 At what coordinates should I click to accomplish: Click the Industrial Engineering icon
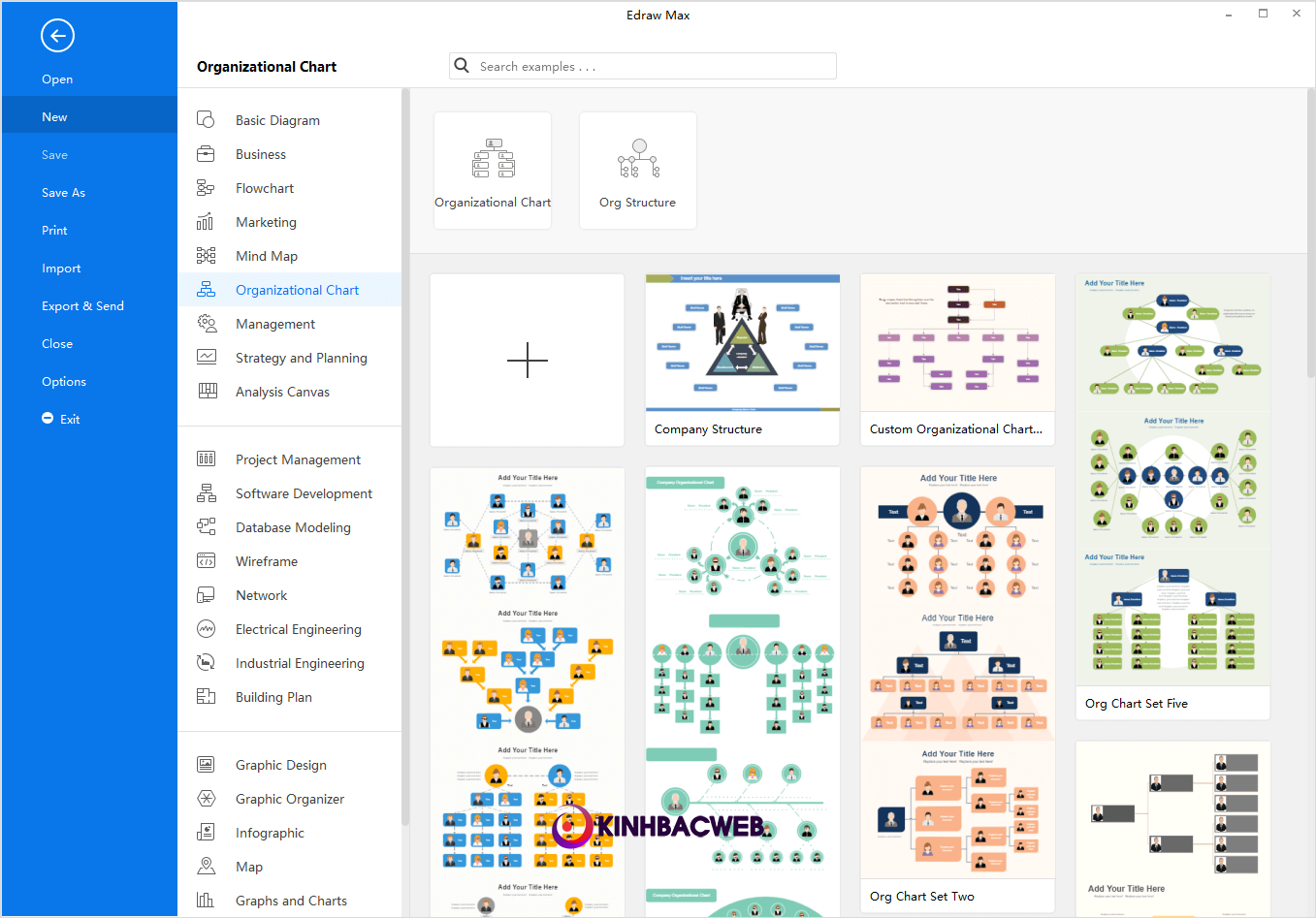[206, 662]
